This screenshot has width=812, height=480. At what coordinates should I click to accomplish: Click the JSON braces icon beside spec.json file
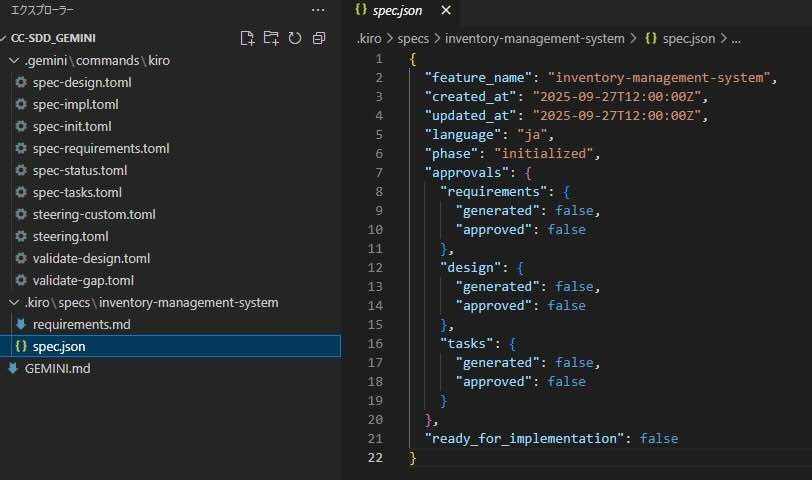pyautogui.click(x=21, y=346)
